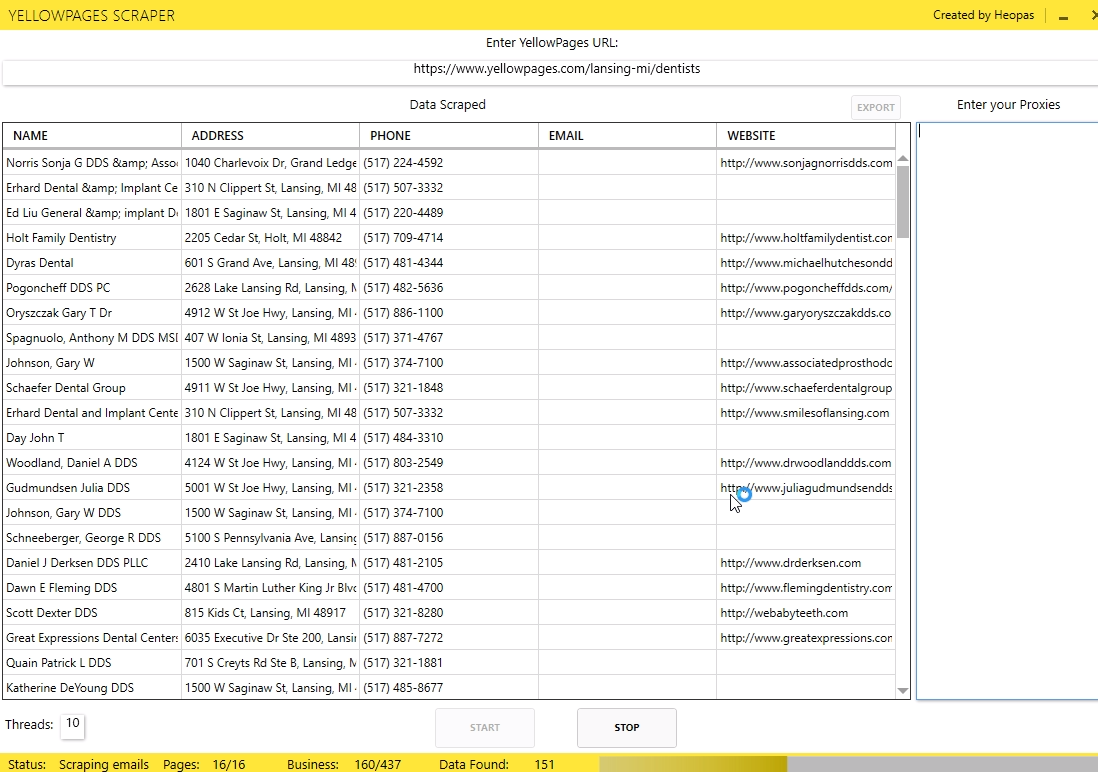Click inside the proxies text area
Screen dimensions: 1098x772
coord(1007,411)
